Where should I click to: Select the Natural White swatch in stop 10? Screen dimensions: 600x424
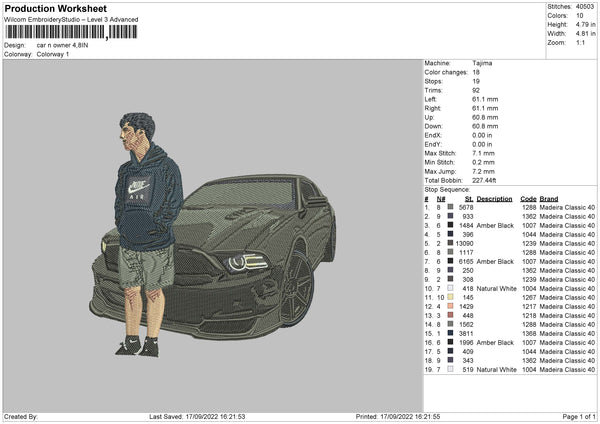click(450, 288)
